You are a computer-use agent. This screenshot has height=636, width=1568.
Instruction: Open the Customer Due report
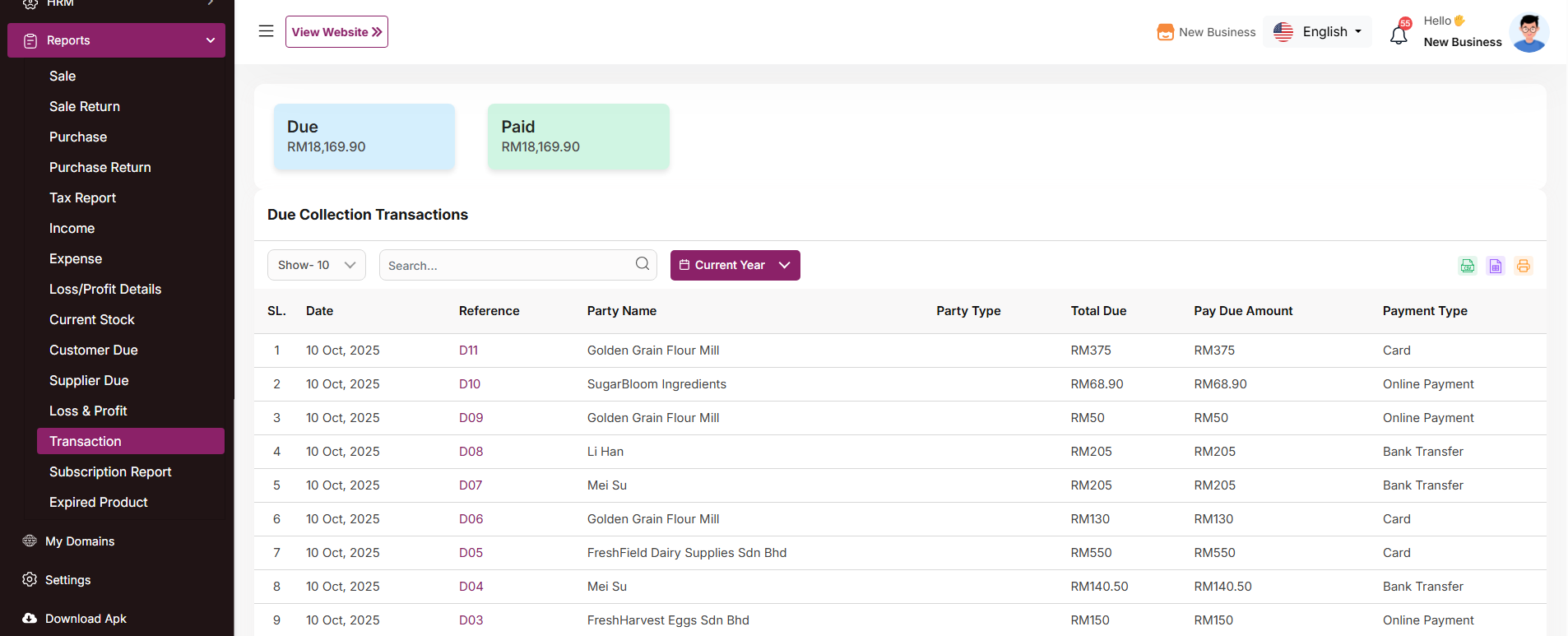tap(93, 350)
